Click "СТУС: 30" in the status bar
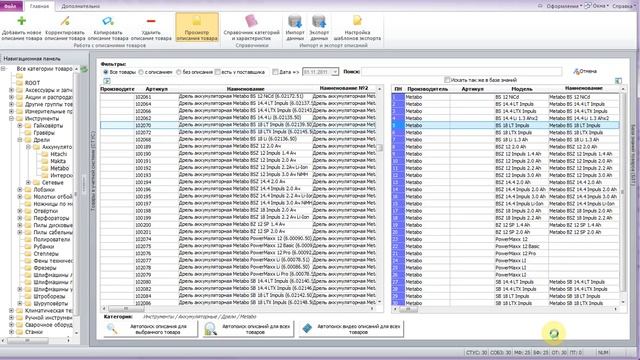The width and height of the screenshot is (640, 360). click(x=477, y=352)
